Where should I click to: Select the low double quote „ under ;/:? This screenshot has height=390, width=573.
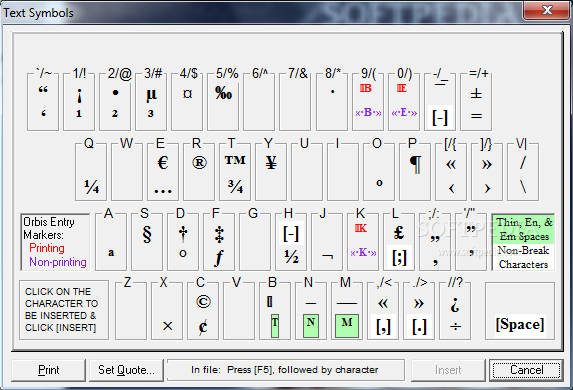[x=435, y=239]
